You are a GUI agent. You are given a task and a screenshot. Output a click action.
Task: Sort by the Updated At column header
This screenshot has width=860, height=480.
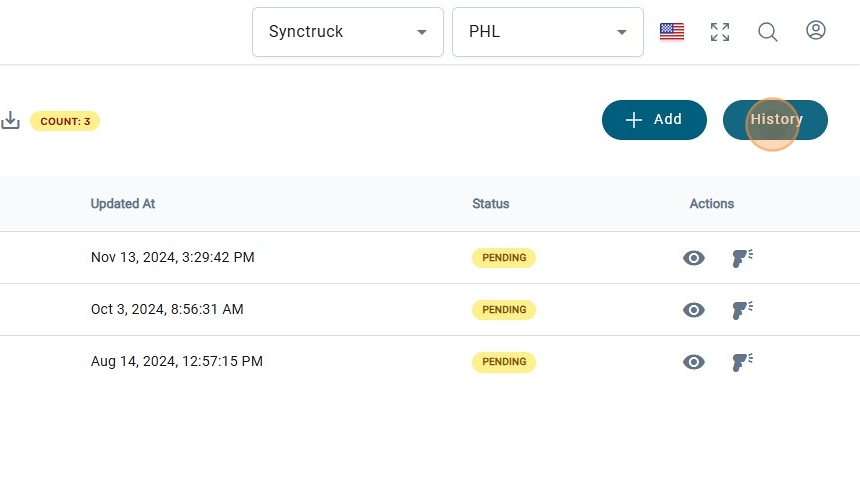[123, 204]
